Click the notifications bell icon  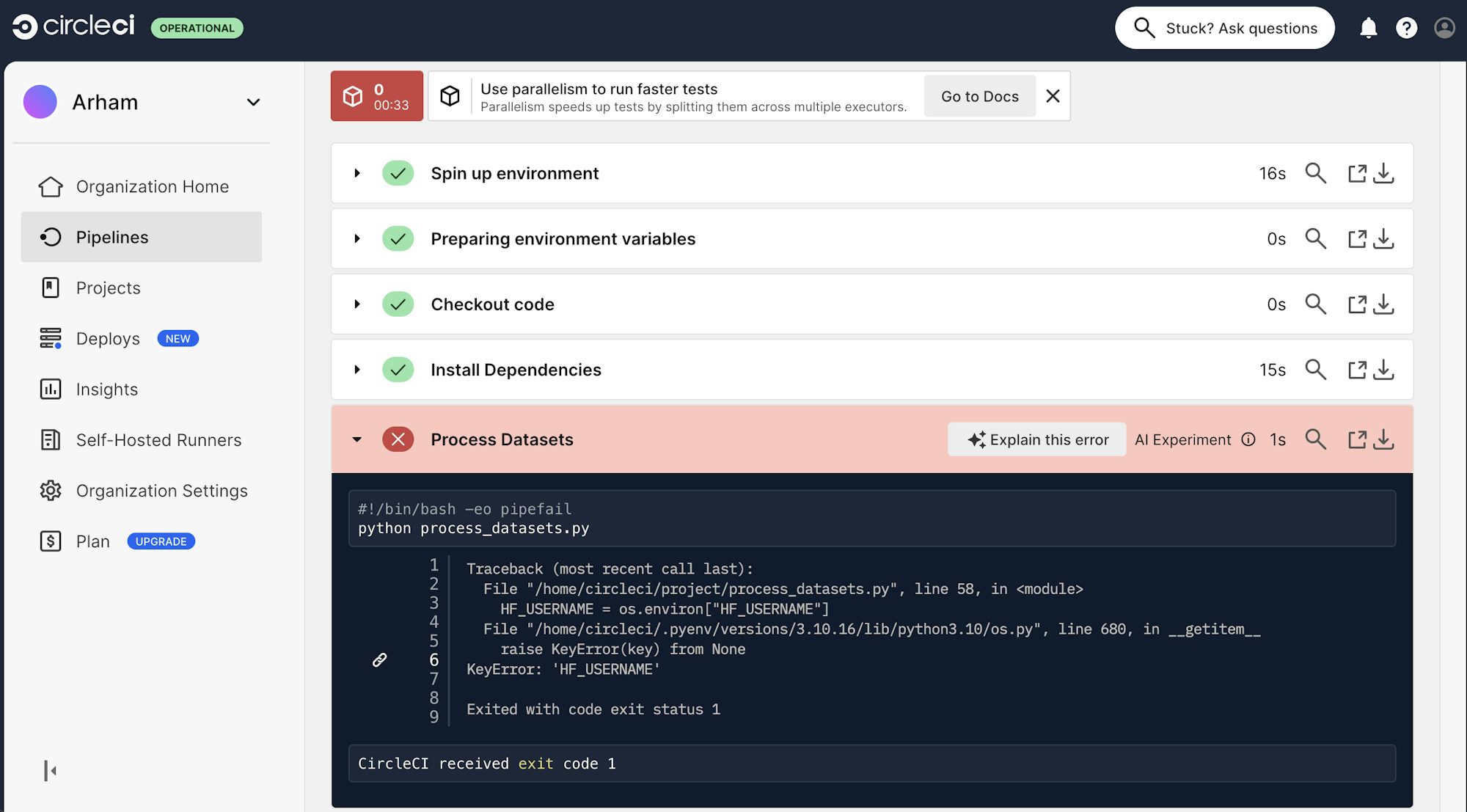[x=1368, y=28]
